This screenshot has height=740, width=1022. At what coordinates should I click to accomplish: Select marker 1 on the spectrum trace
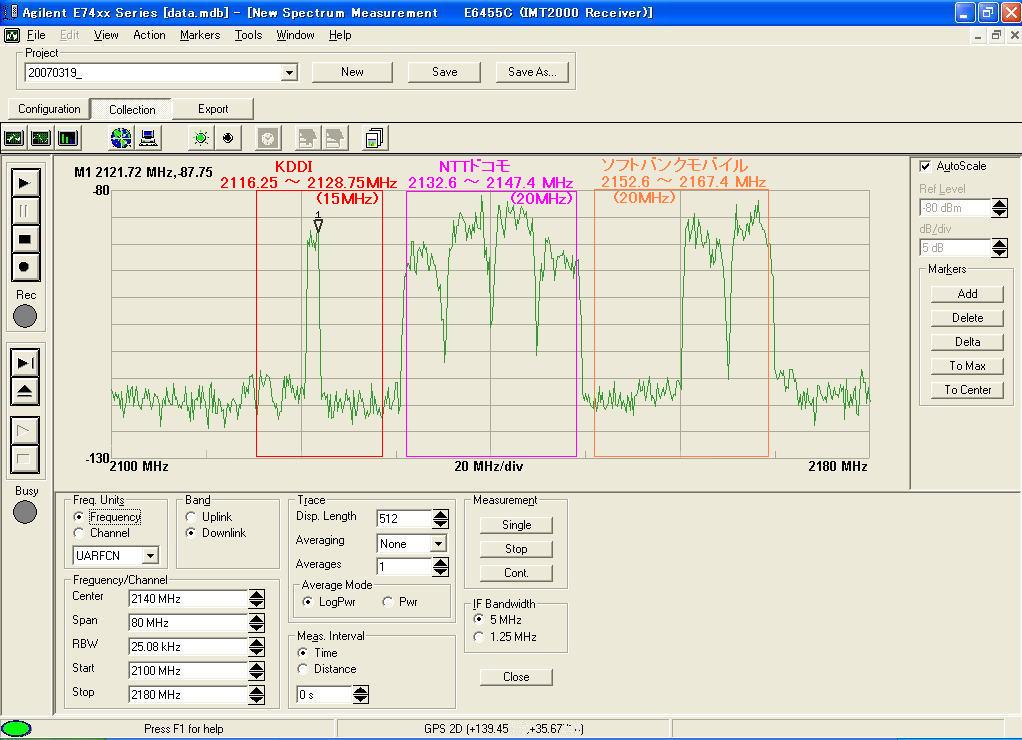click(318, 222)
